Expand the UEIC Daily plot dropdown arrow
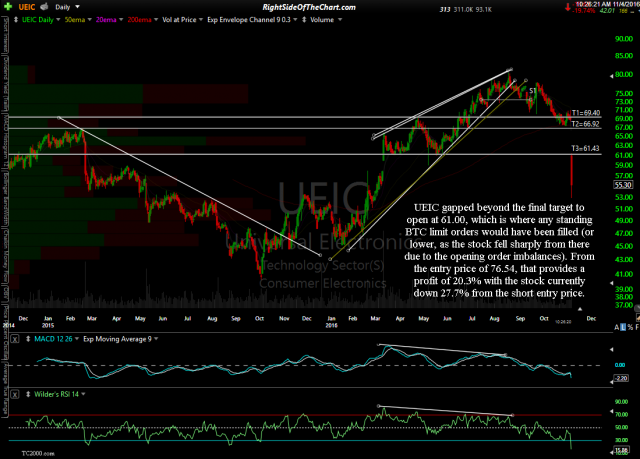 point(58,20)
